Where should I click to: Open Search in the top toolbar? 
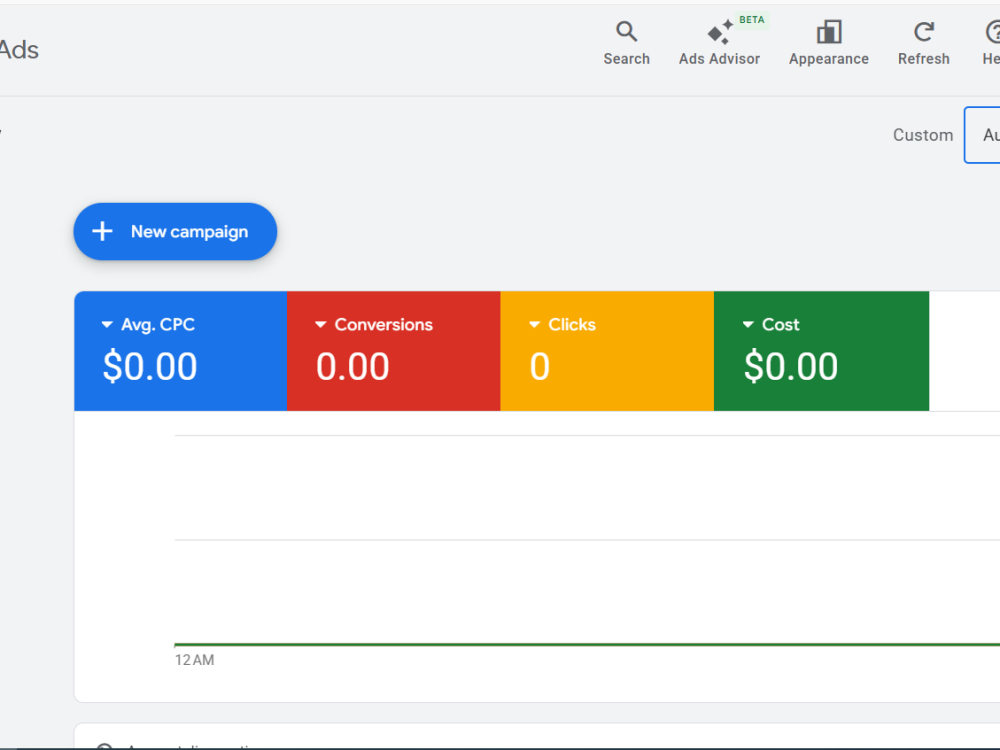[x=626, y=43]
